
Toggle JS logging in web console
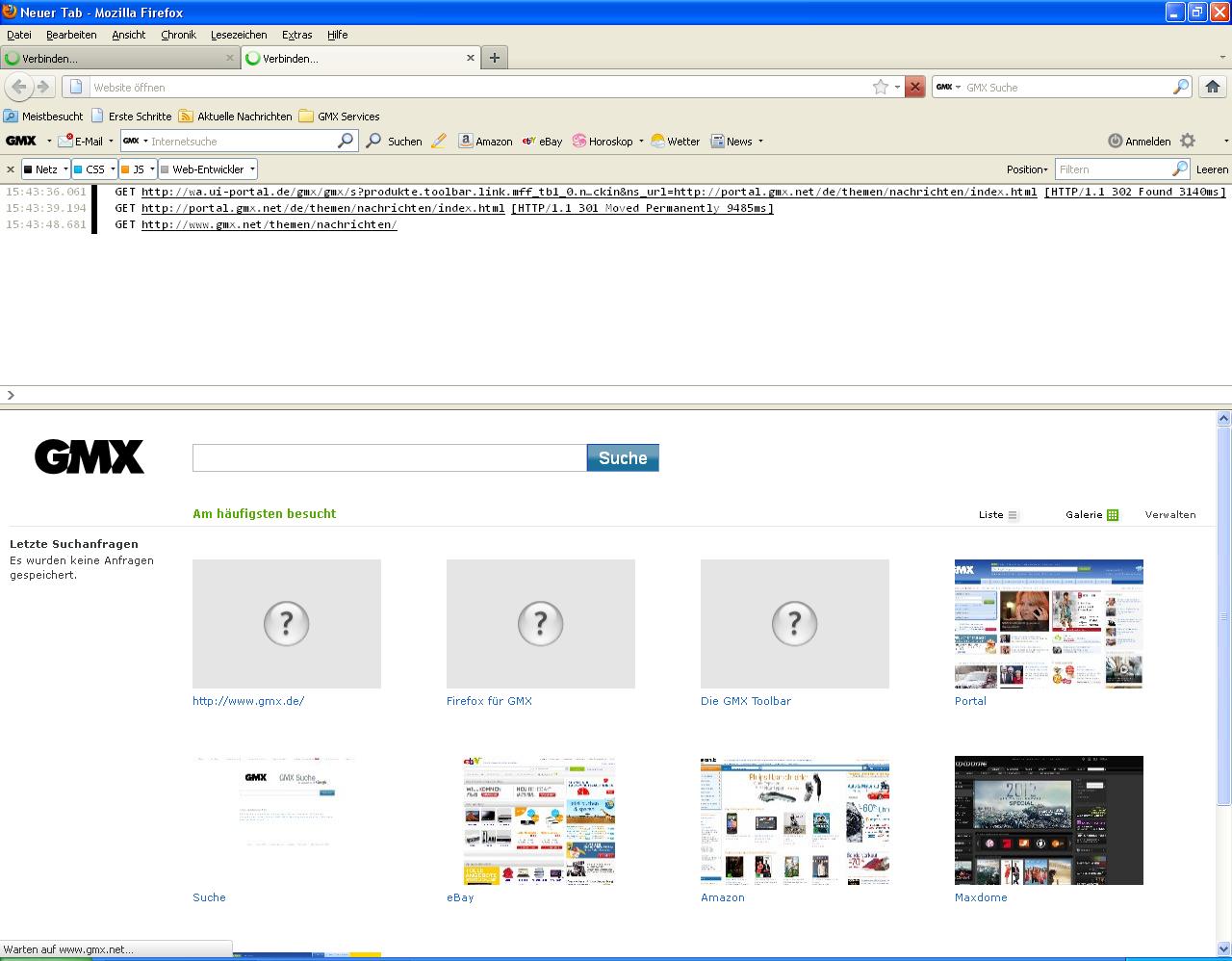coord(133,169)
